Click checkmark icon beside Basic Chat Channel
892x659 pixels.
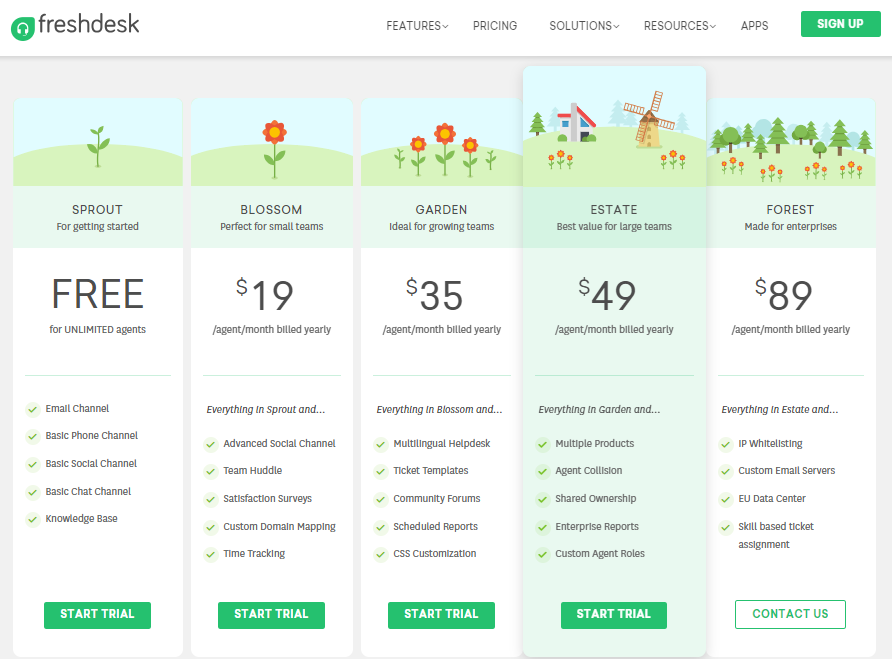pos(32,492)
